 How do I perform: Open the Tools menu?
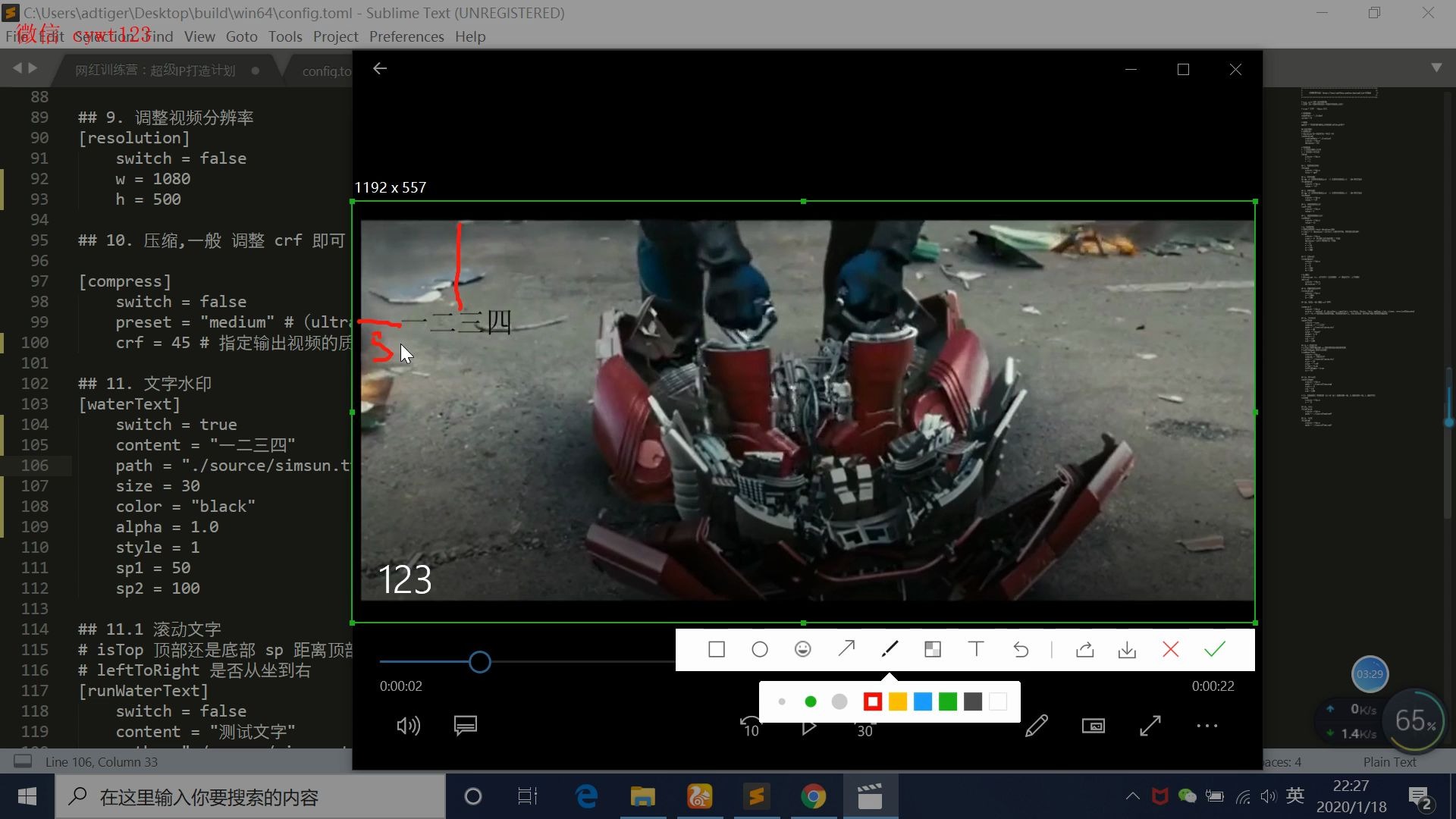tap(285, 36)
